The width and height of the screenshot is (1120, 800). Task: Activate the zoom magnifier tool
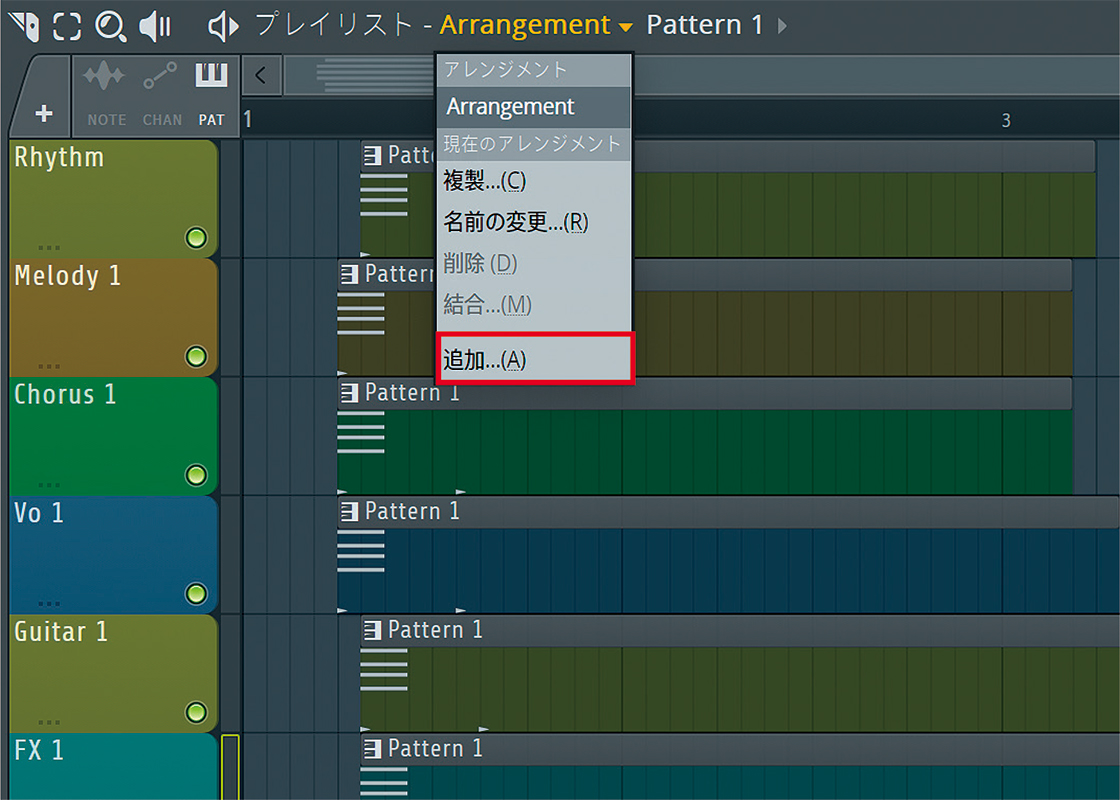[111, 26]
